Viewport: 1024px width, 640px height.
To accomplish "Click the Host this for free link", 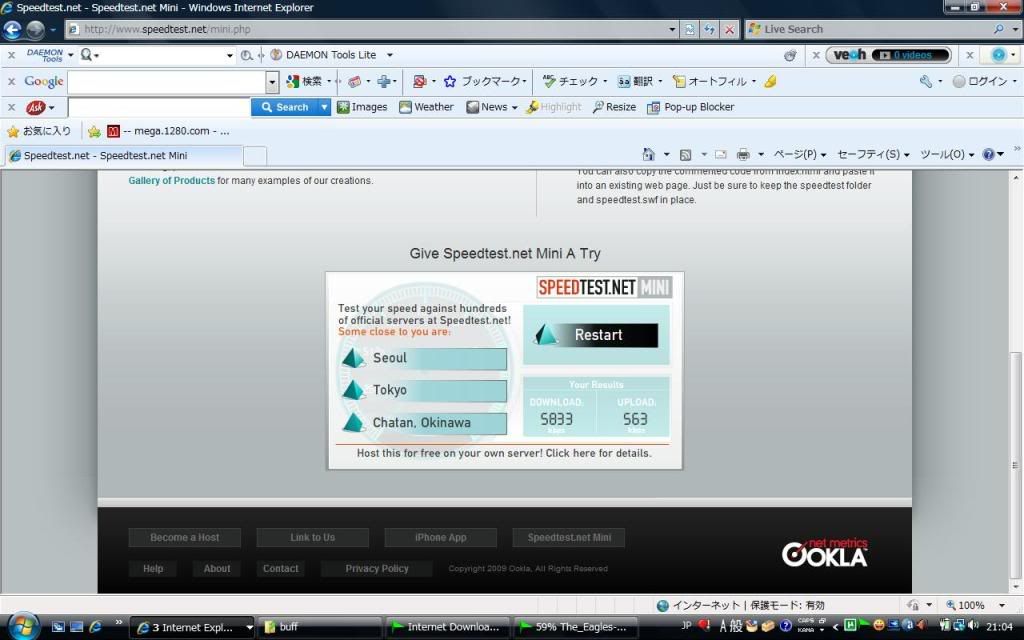I will coord(504,453).
